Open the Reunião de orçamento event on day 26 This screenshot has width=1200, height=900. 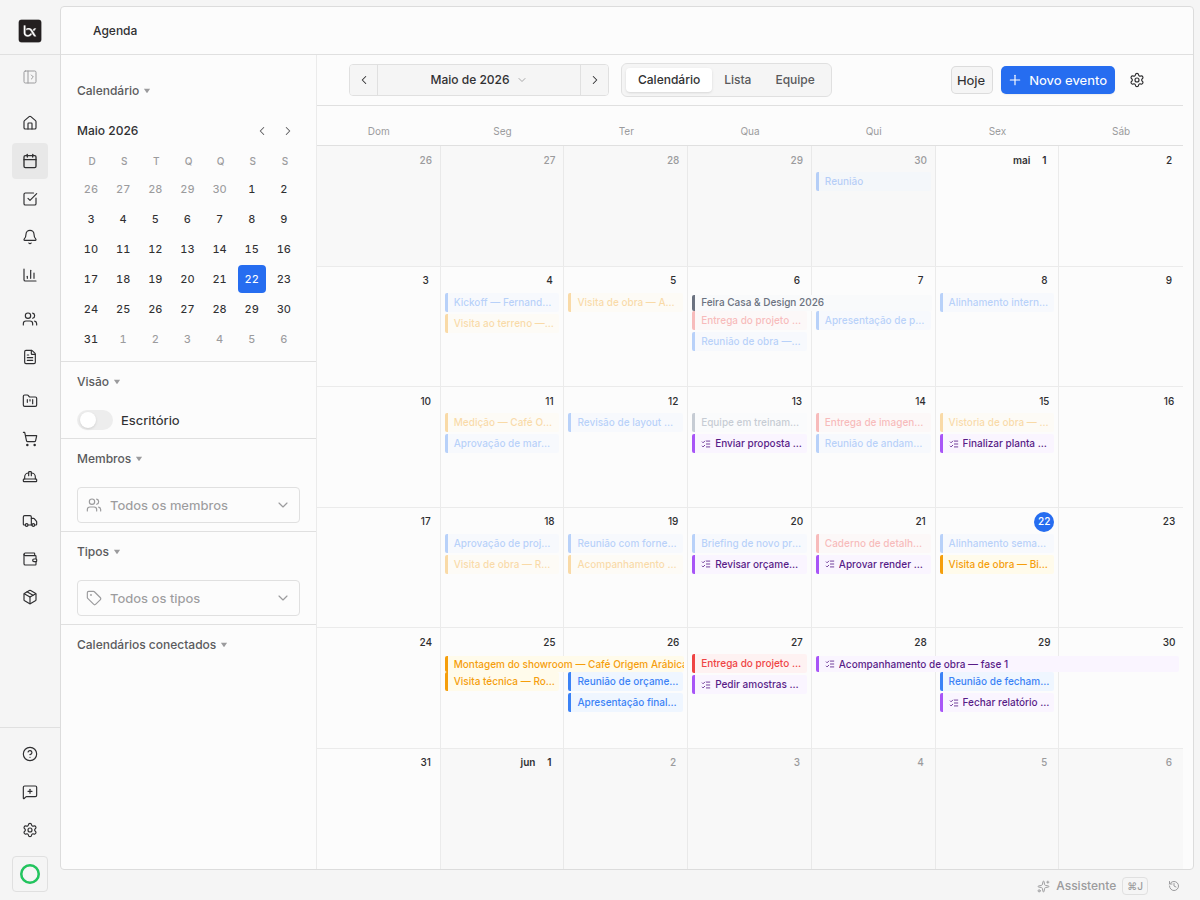tap(626, 682)
